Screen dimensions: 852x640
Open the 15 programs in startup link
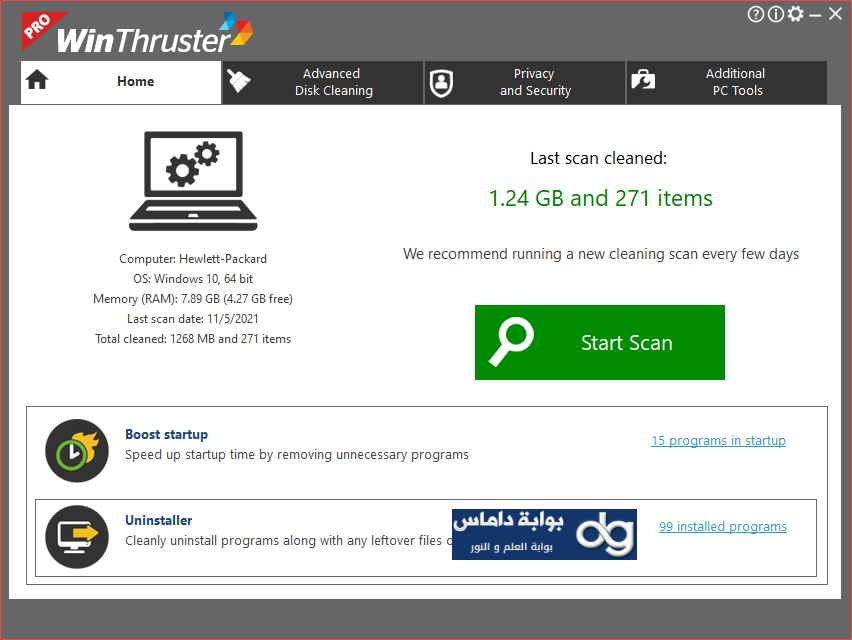click(x=718, y=441)
